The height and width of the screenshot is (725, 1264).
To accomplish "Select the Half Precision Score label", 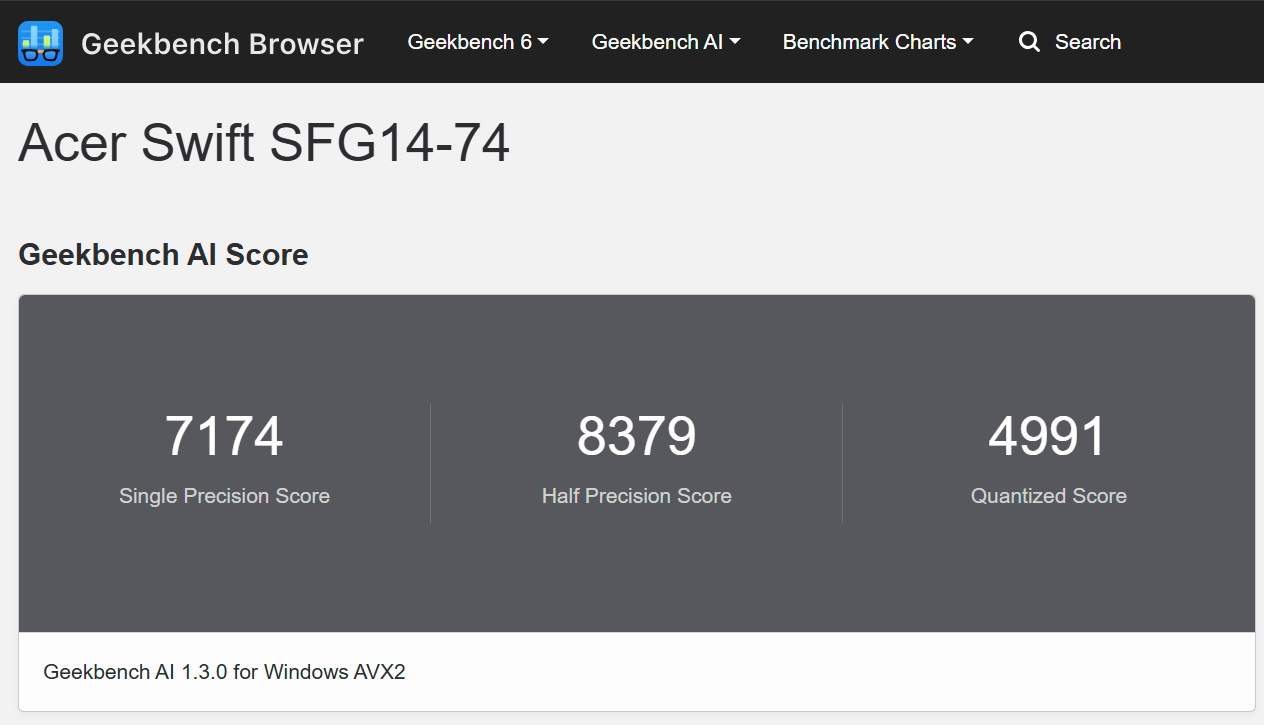I will (637, 496).
